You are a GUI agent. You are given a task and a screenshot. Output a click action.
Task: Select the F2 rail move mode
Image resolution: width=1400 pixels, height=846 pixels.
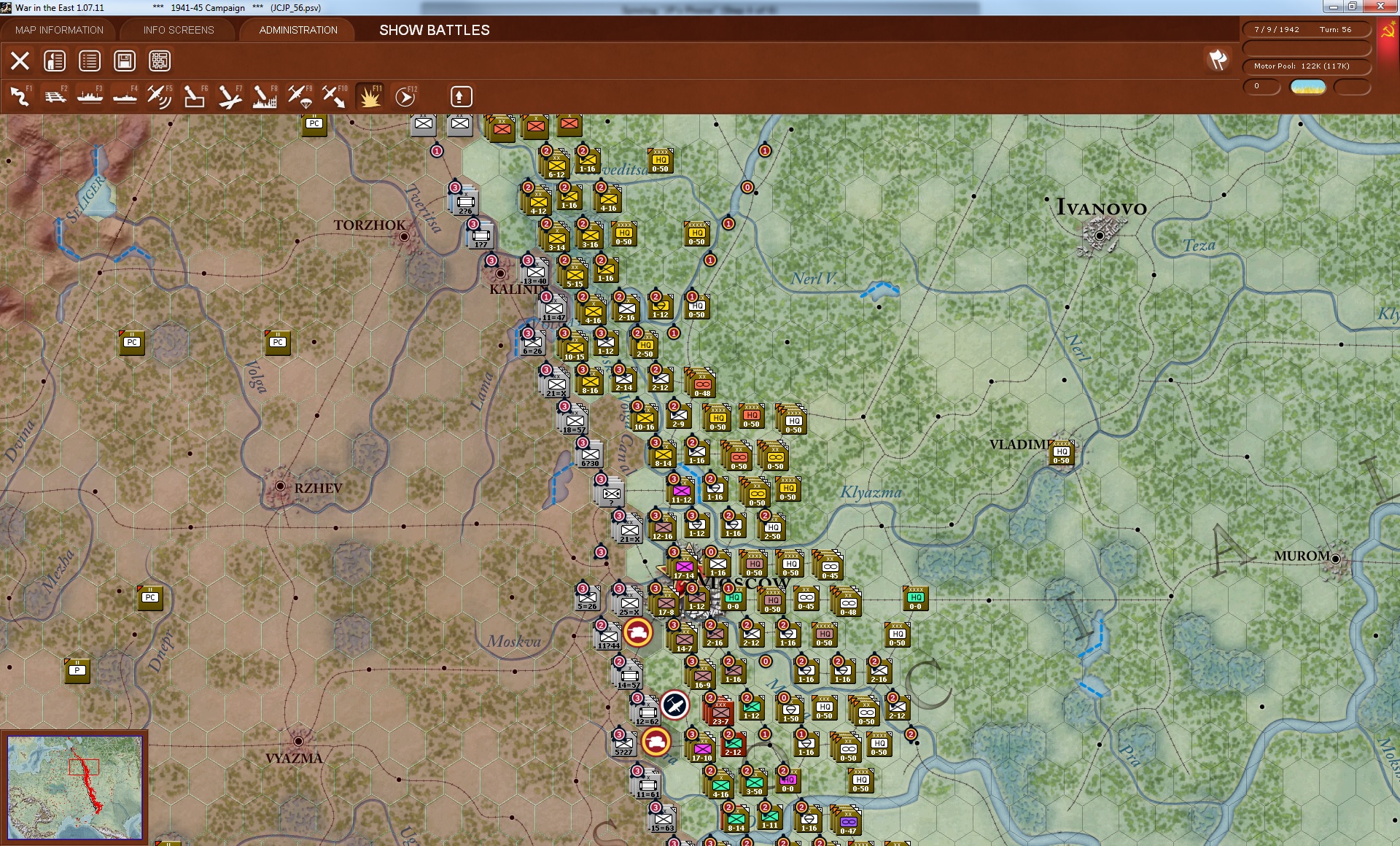55,96
